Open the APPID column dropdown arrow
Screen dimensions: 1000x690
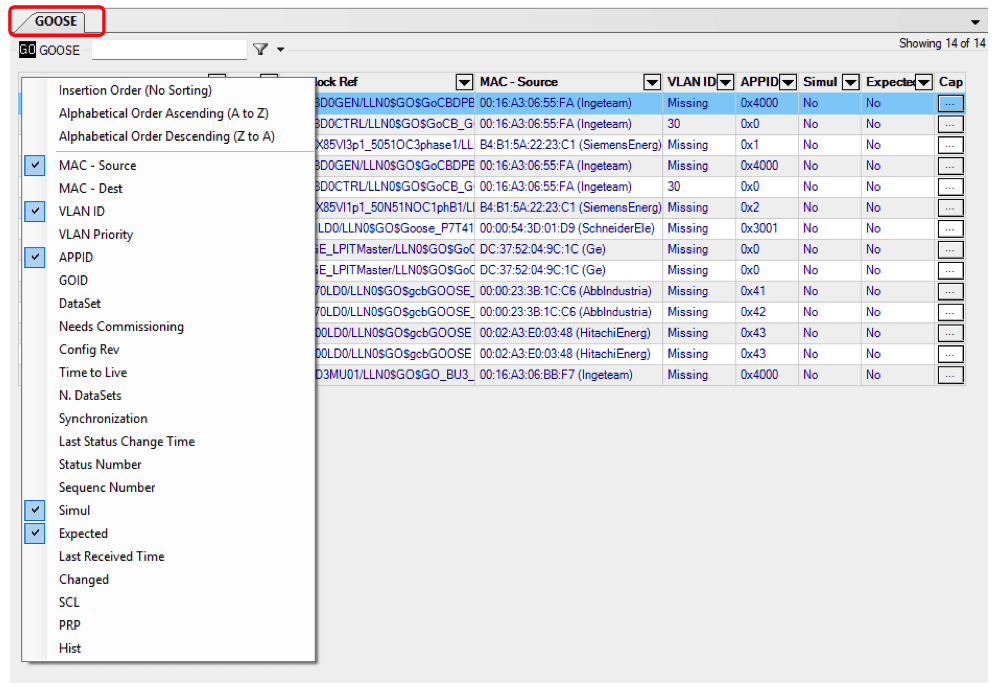tap(788, 82)
